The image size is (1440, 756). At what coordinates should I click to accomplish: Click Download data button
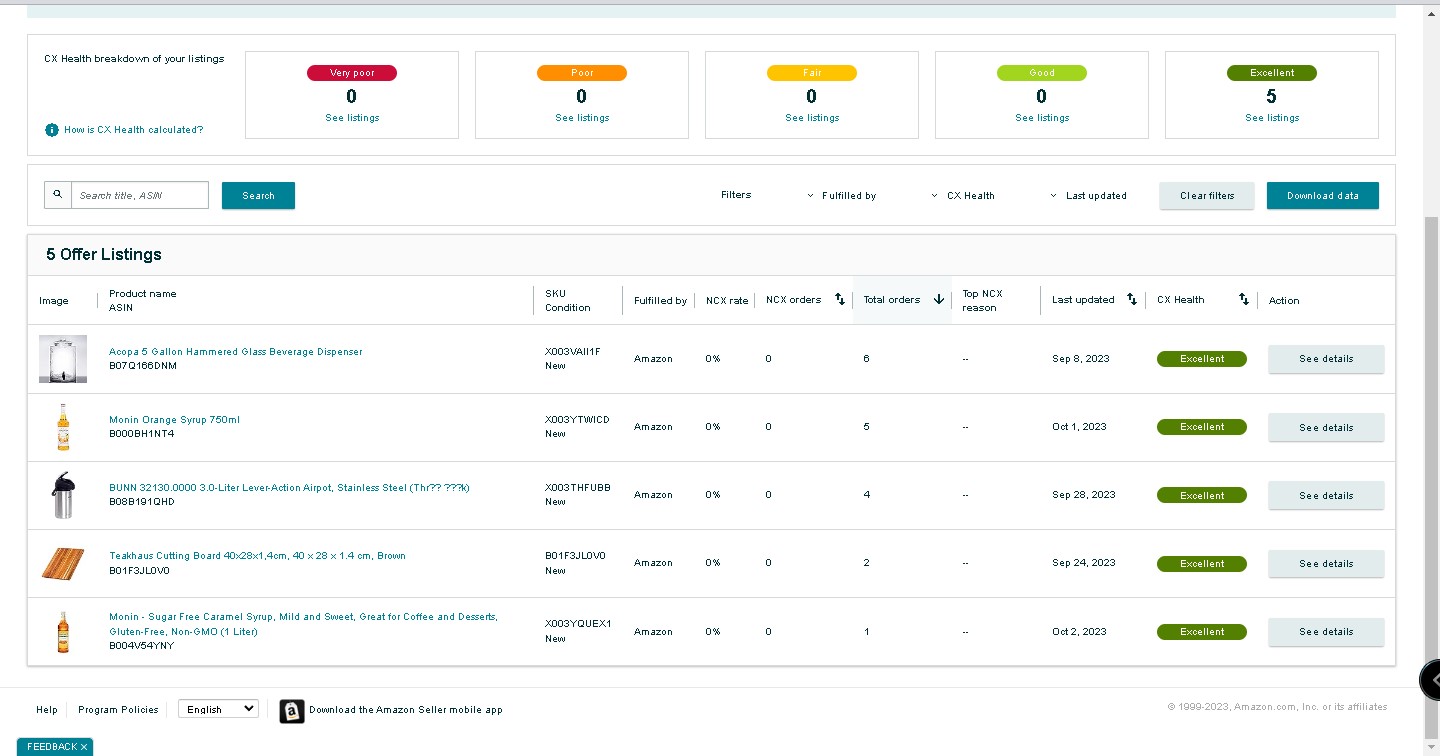pos(1322,196)
